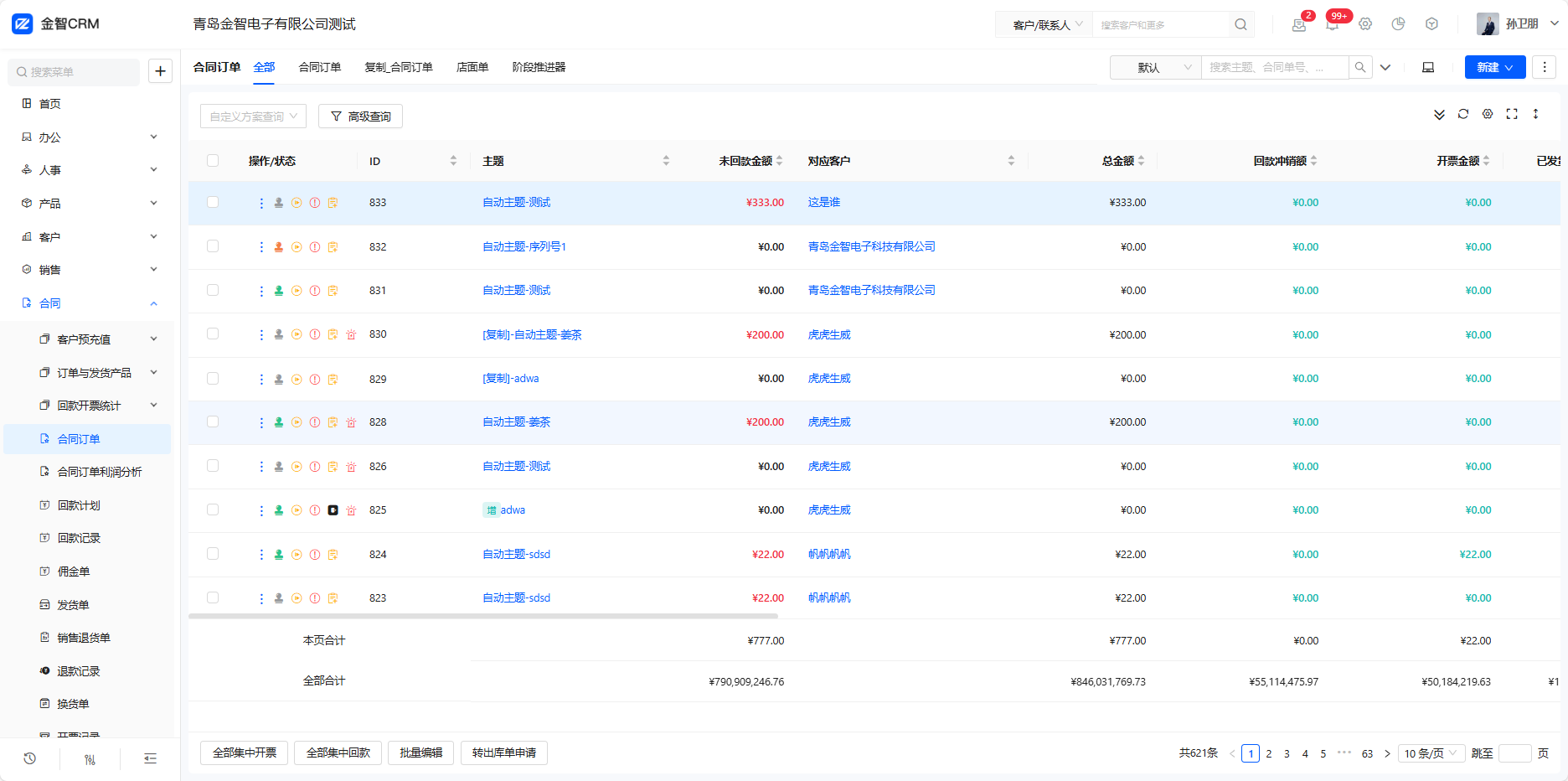
Task: Open row actions menu for ID 833
Action: tap(261, 203)
